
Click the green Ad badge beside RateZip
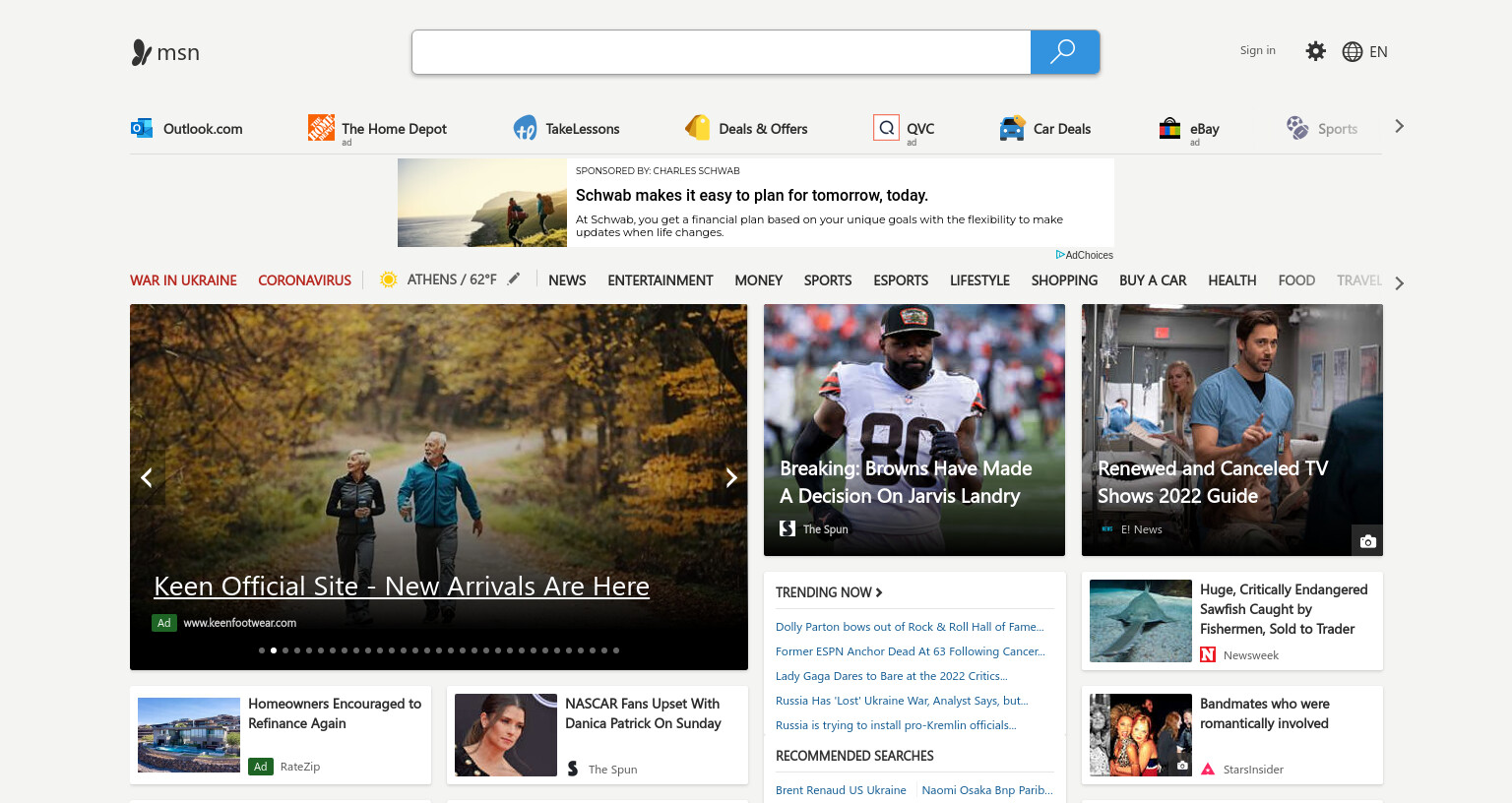(260, 767)
